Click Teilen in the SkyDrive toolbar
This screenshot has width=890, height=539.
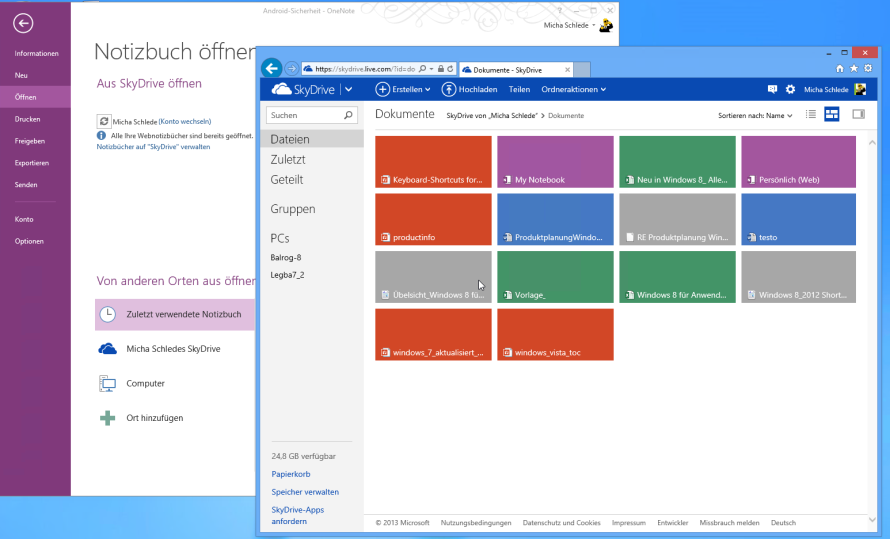pyautogui.click(x=519, y=89)
